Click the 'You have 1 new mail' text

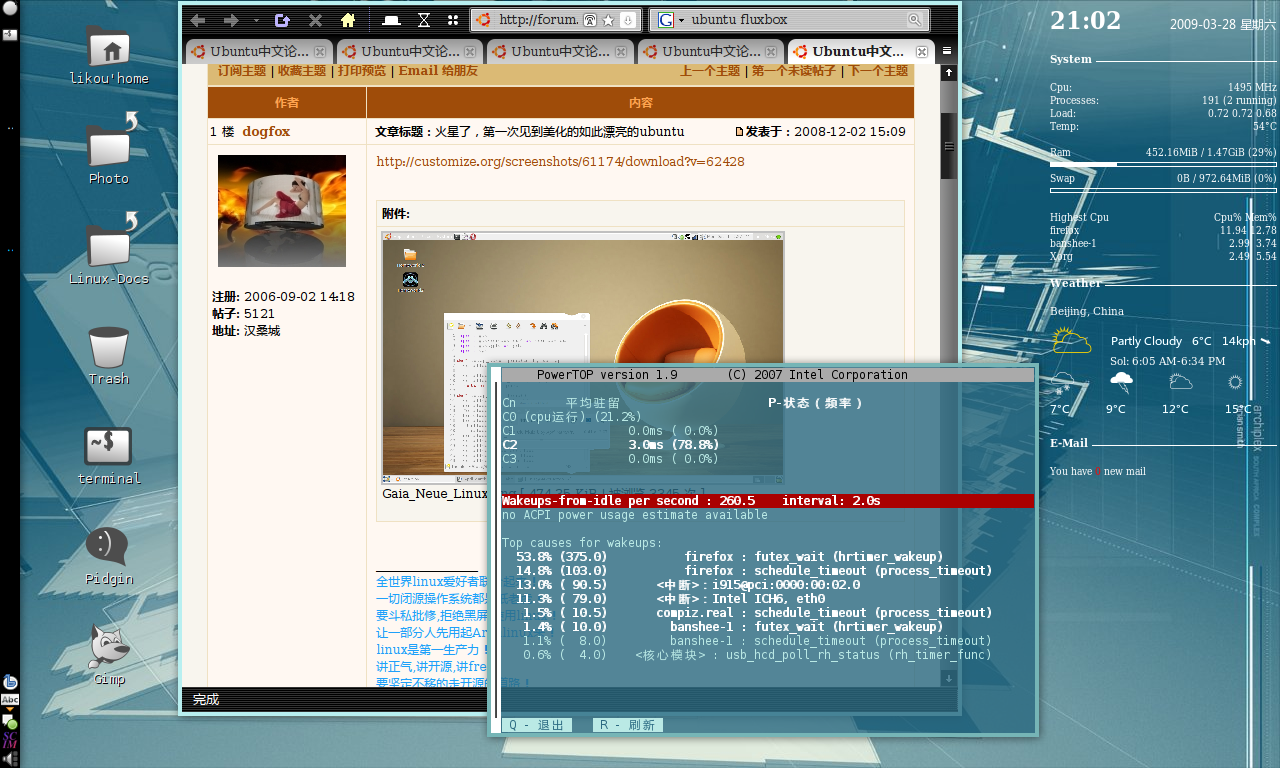coord(1098,471)
